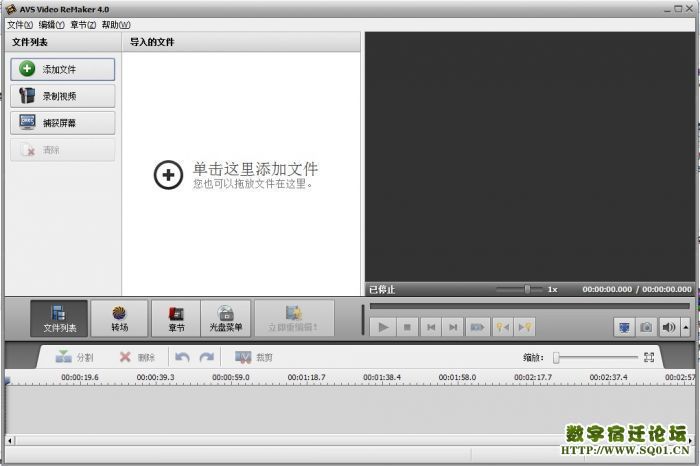Click the 添加文件 (add file) button
The height and width of the screenshot is (466, 700).
62,69
